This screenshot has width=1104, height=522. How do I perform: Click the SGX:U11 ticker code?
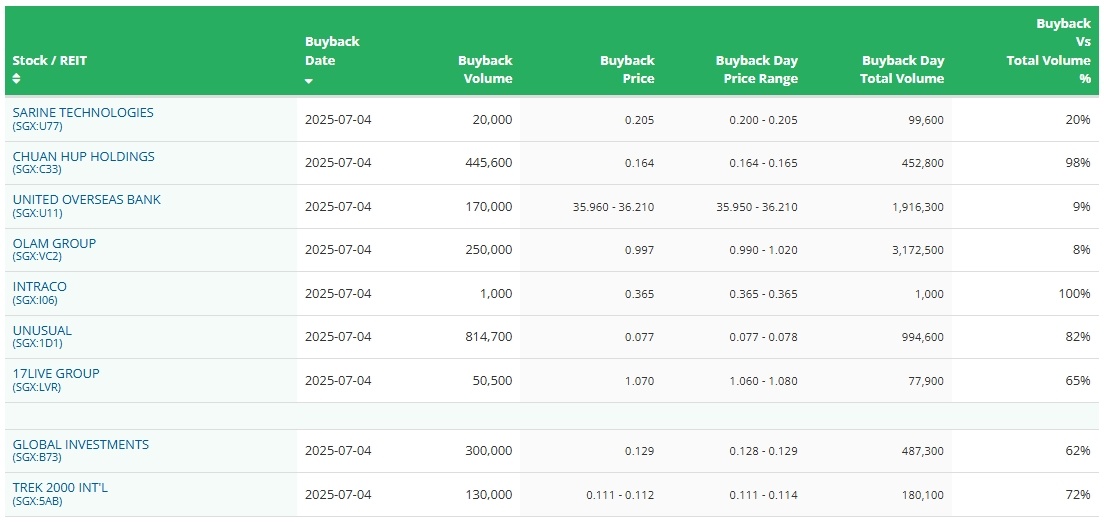click(x=37, y=213)
